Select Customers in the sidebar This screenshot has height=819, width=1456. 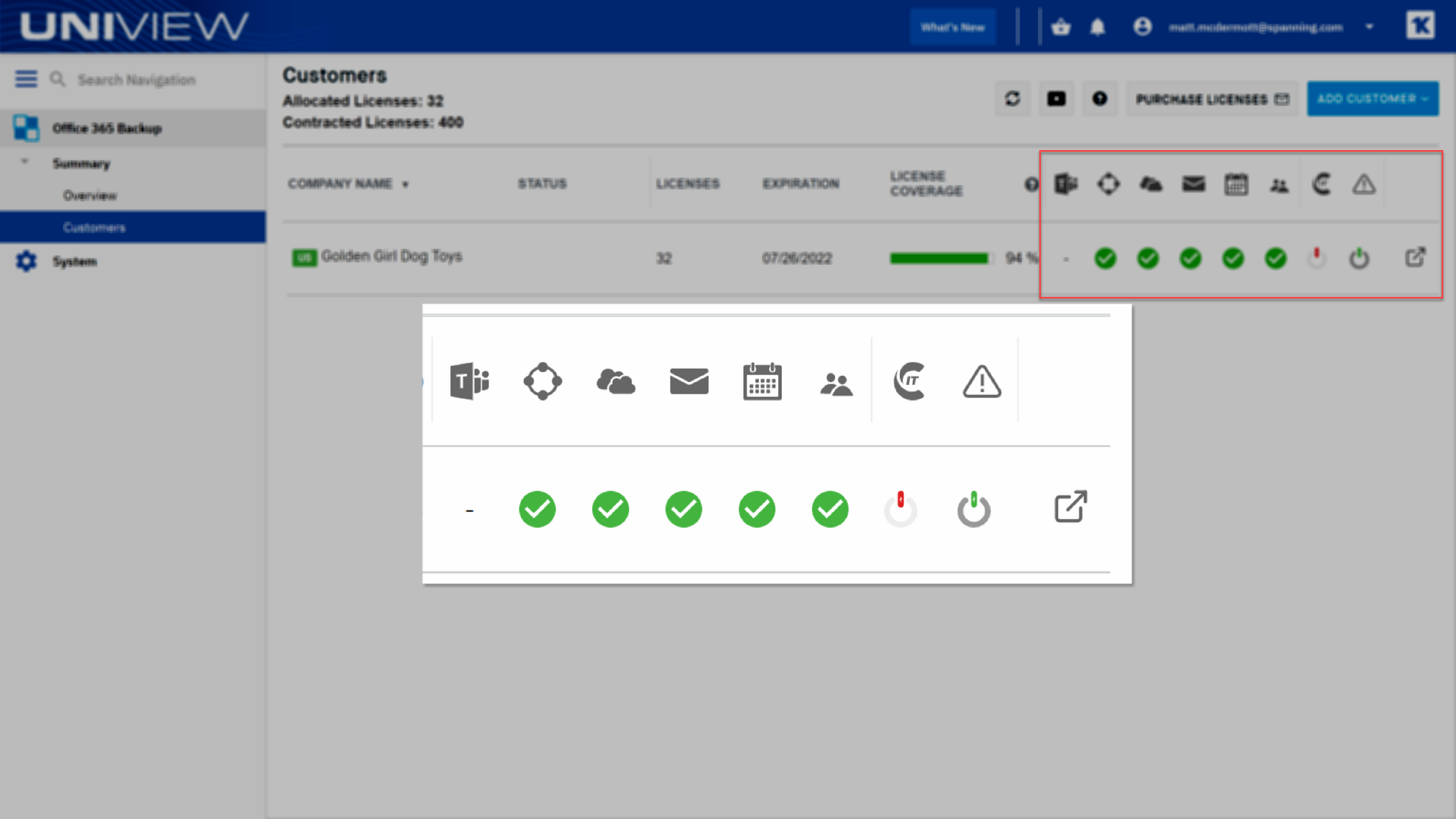click(x=133, y=227)
